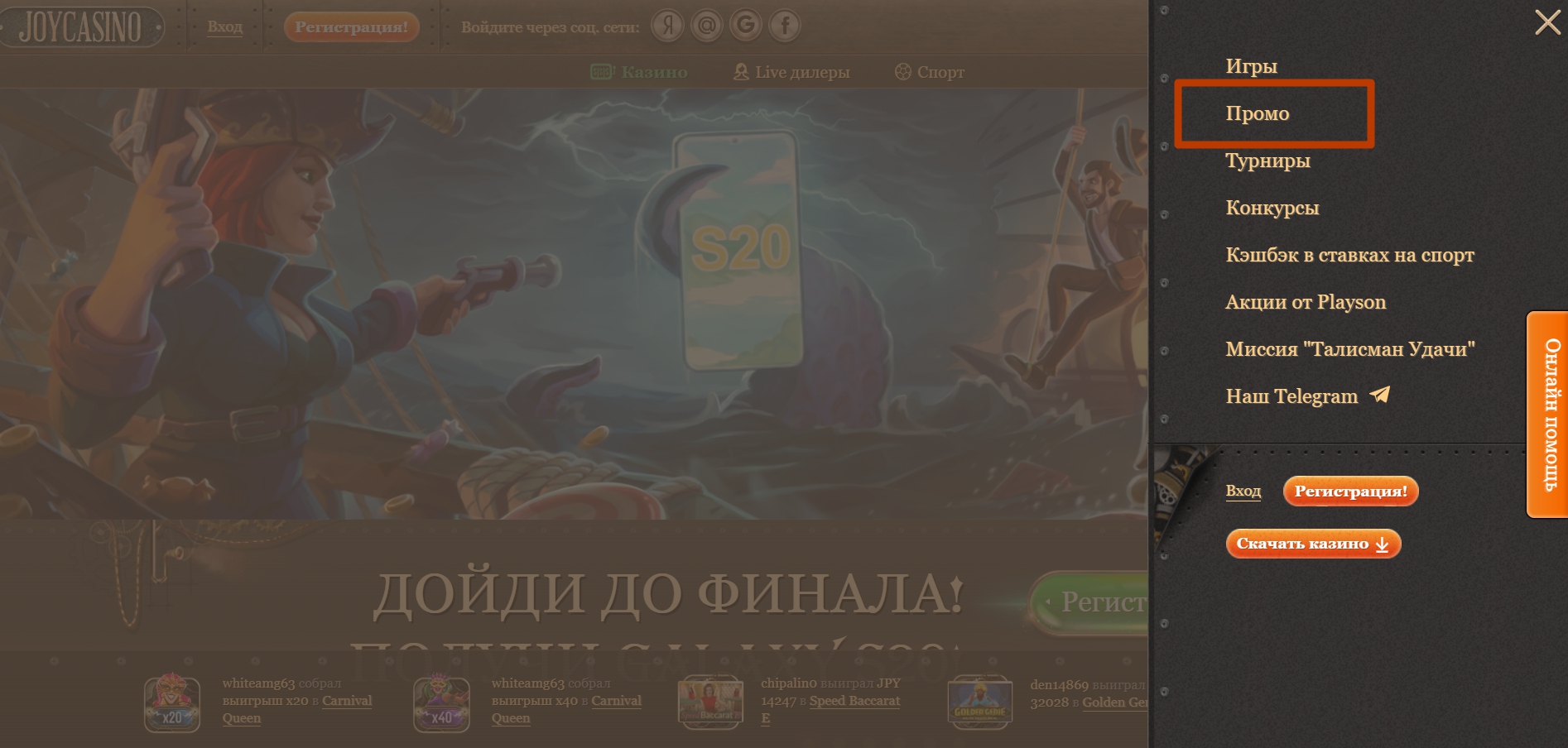Click the JOYCASINO logo
The image size is (1568, 748).
[x=80, y=26]
